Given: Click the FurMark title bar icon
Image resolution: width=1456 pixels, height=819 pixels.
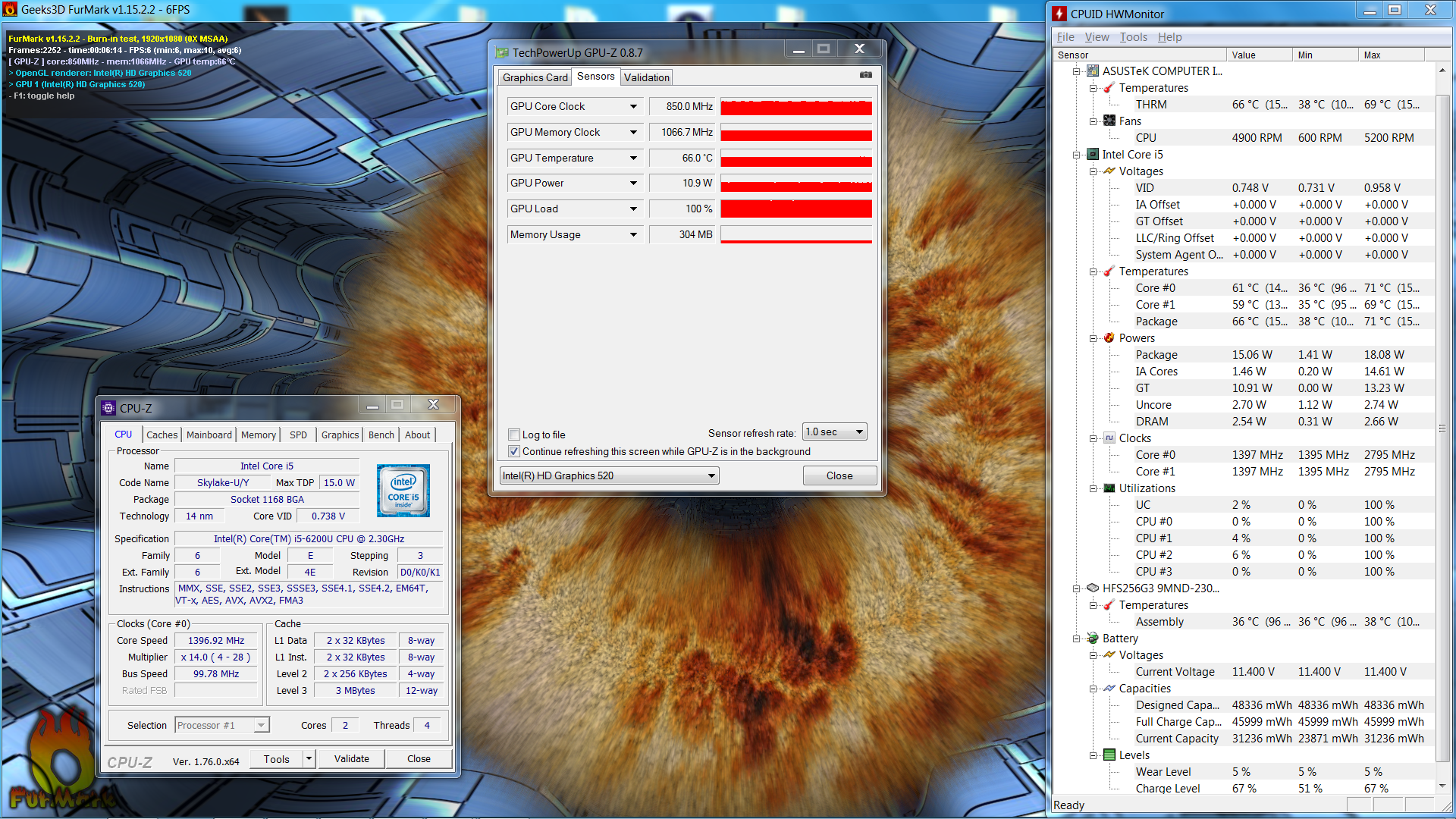Looking at the screenshot, I should click(10, 10).
